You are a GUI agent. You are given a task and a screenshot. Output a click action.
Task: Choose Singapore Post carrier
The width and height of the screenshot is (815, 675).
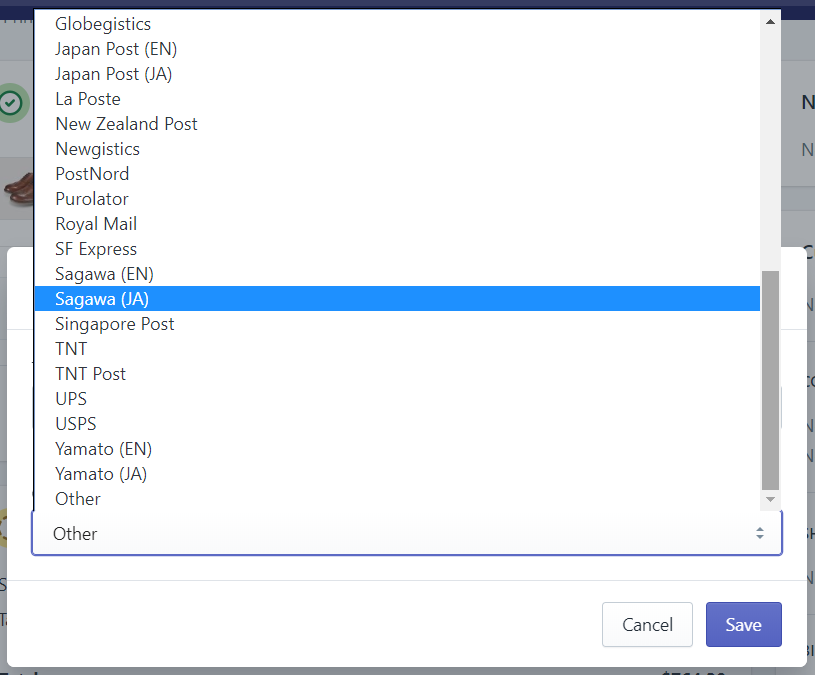pos(397,323)
